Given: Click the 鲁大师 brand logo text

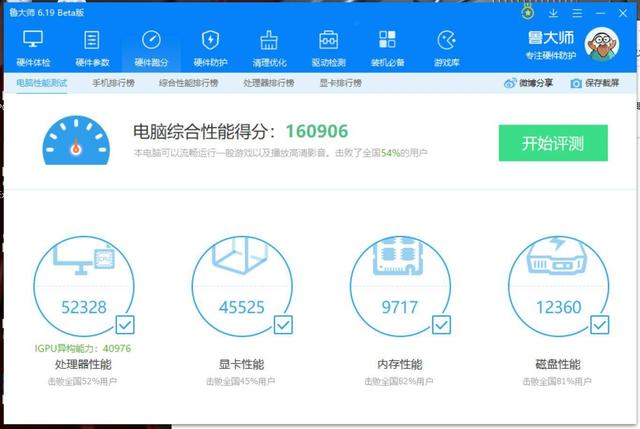Looking at the screenshot, I should tap(551, 38).
